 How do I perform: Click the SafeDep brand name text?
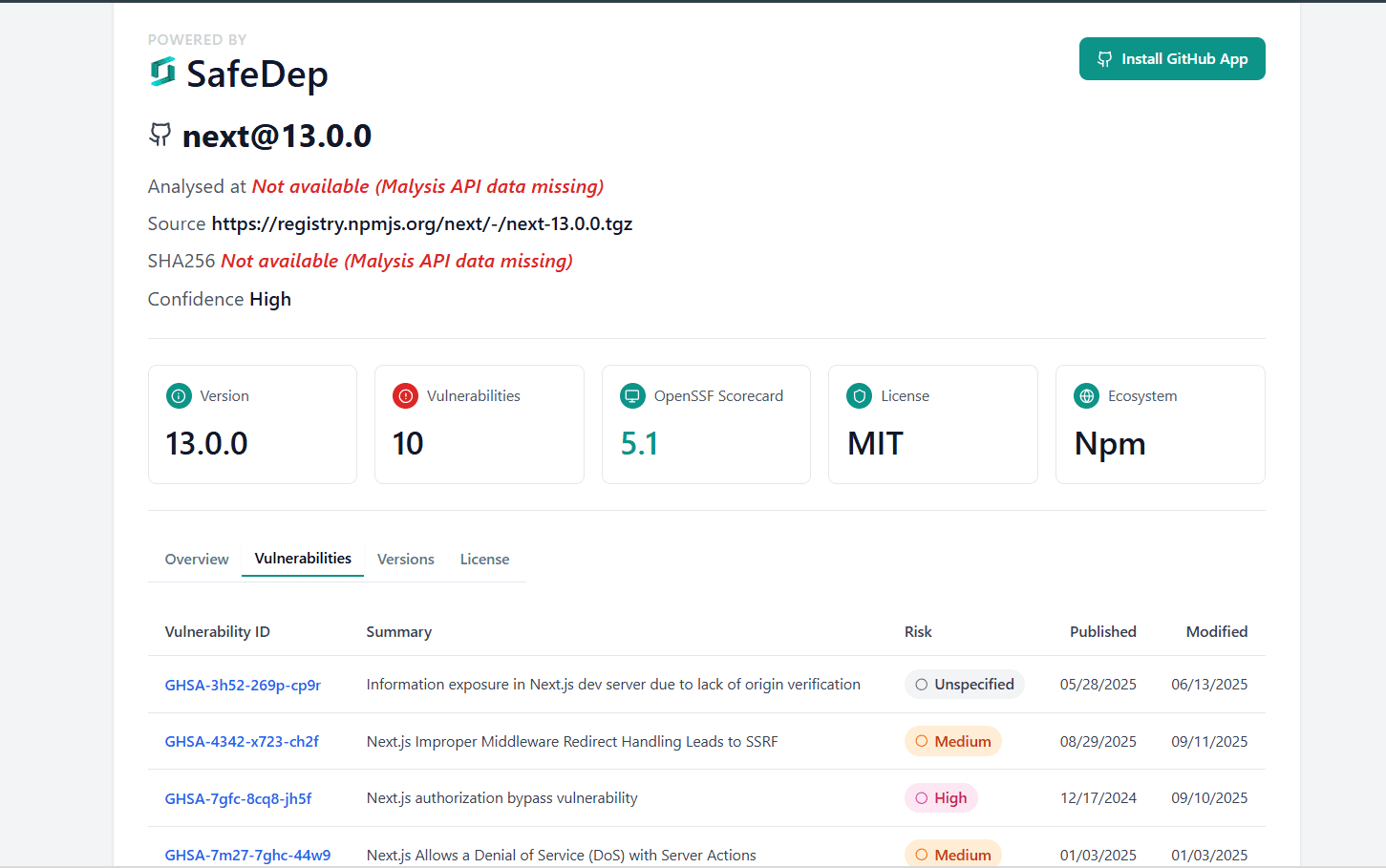[257, 74]
